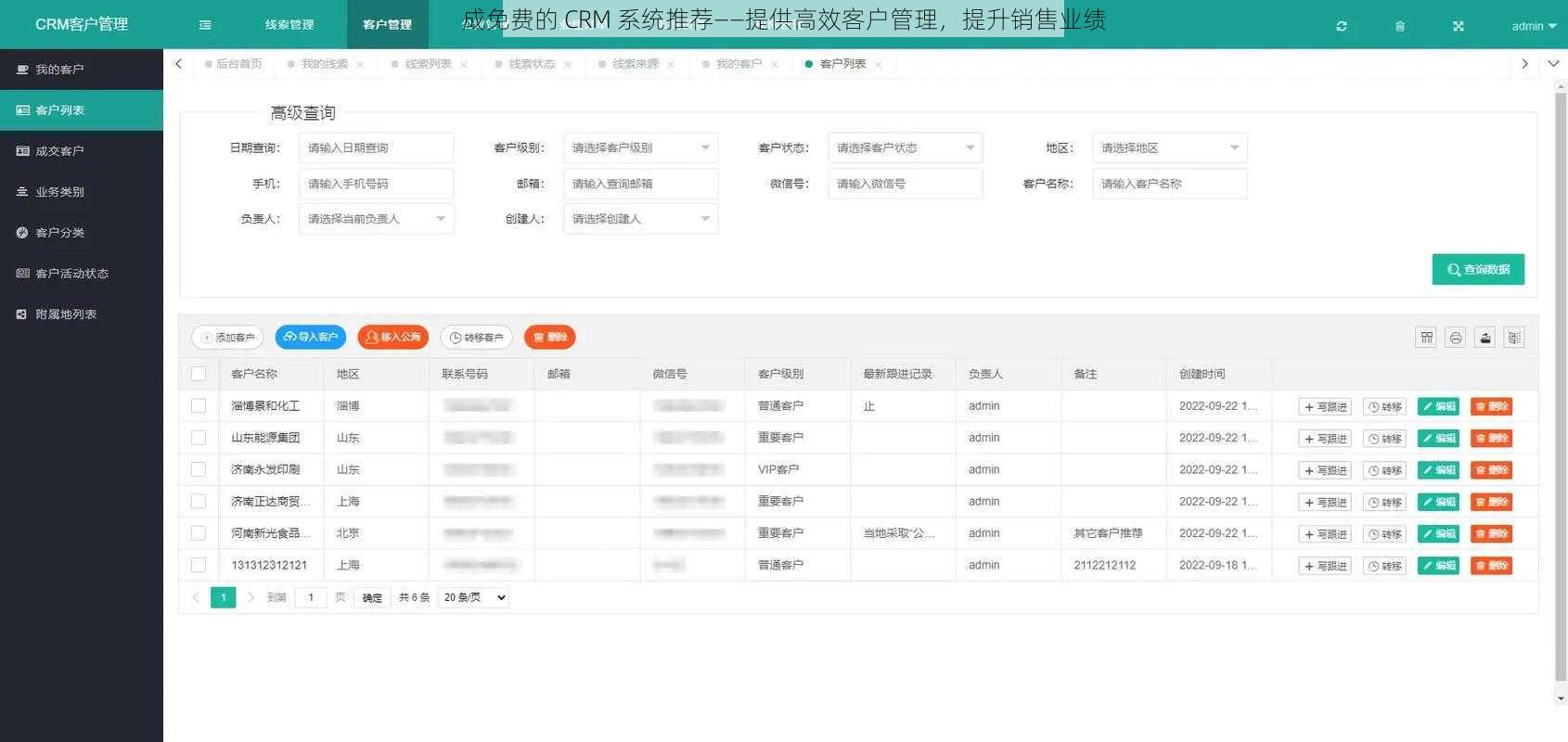Open the admin user menu
Image resolution: width=1568 pixels, height=742 pixels.
[x=1534, y=26]
